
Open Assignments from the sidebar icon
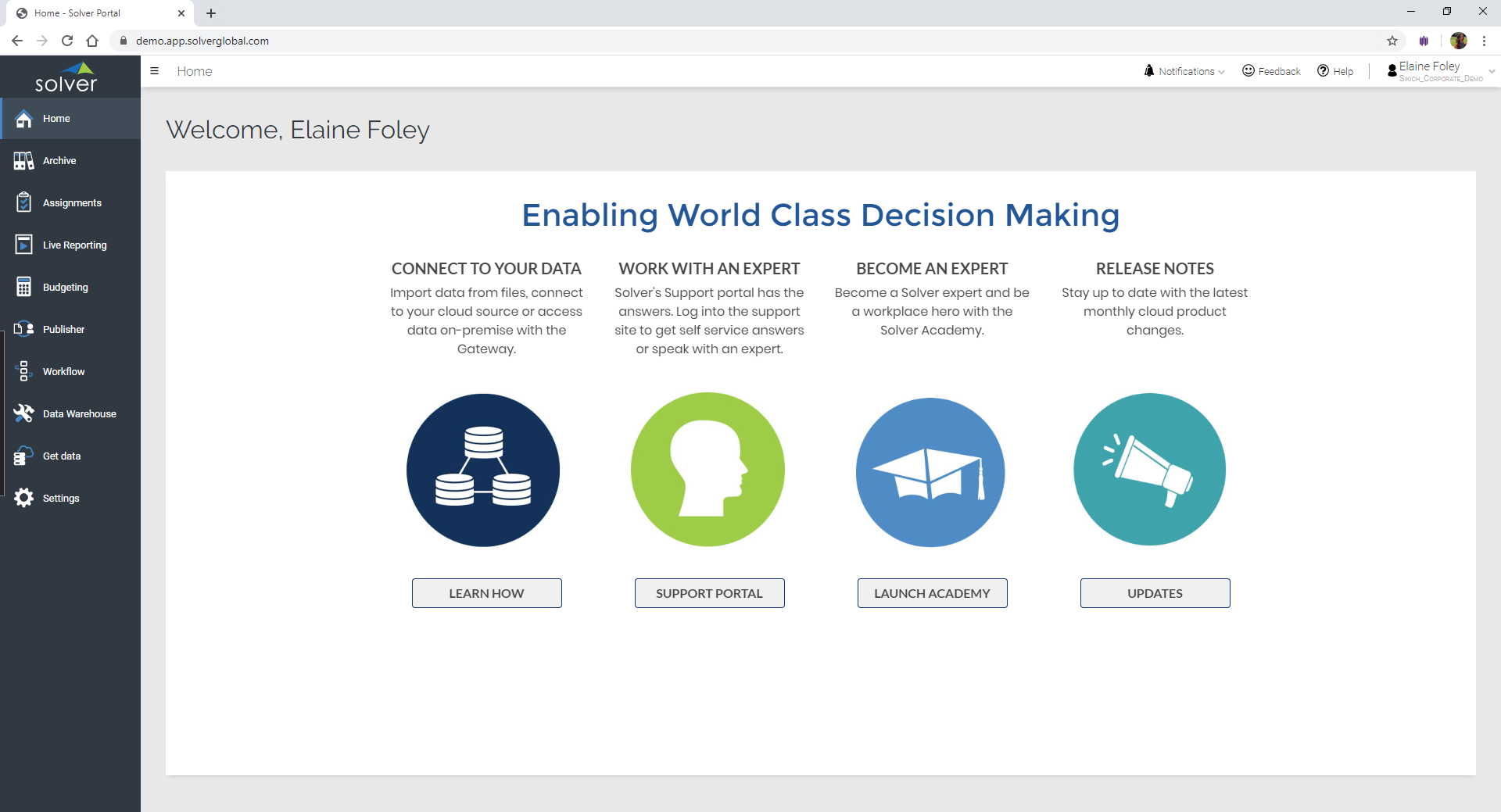(23, 203)
